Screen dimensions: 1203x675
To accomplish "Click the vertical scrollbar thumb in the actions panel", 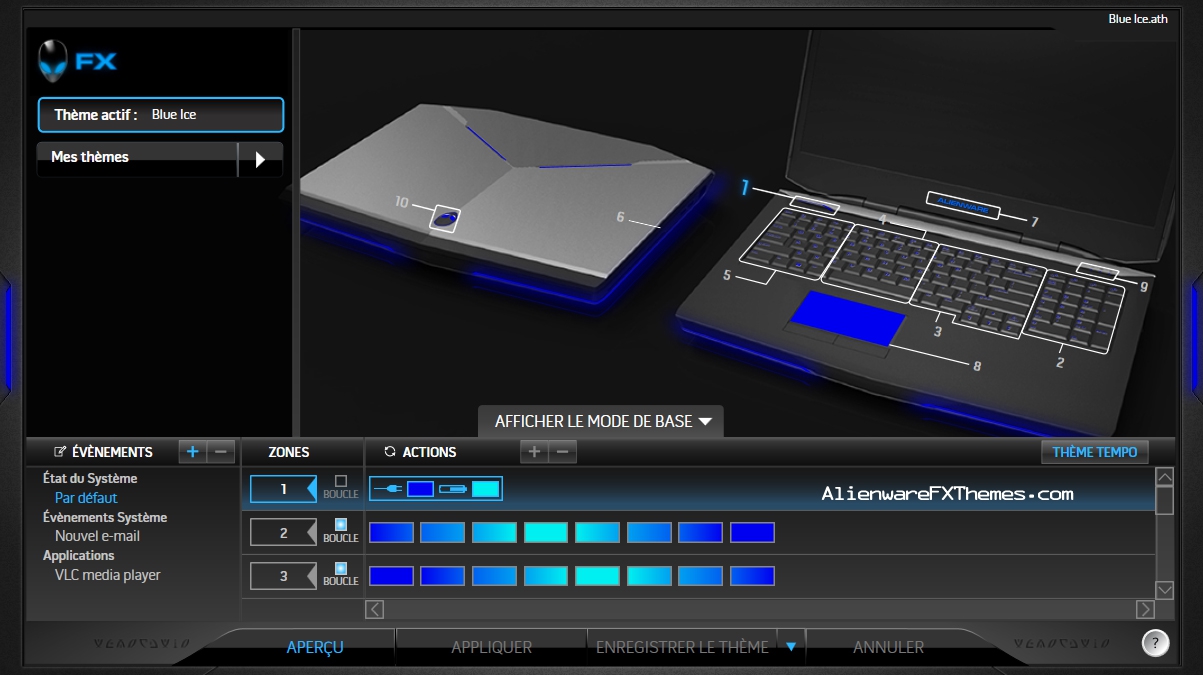I will coord(1164,500).
